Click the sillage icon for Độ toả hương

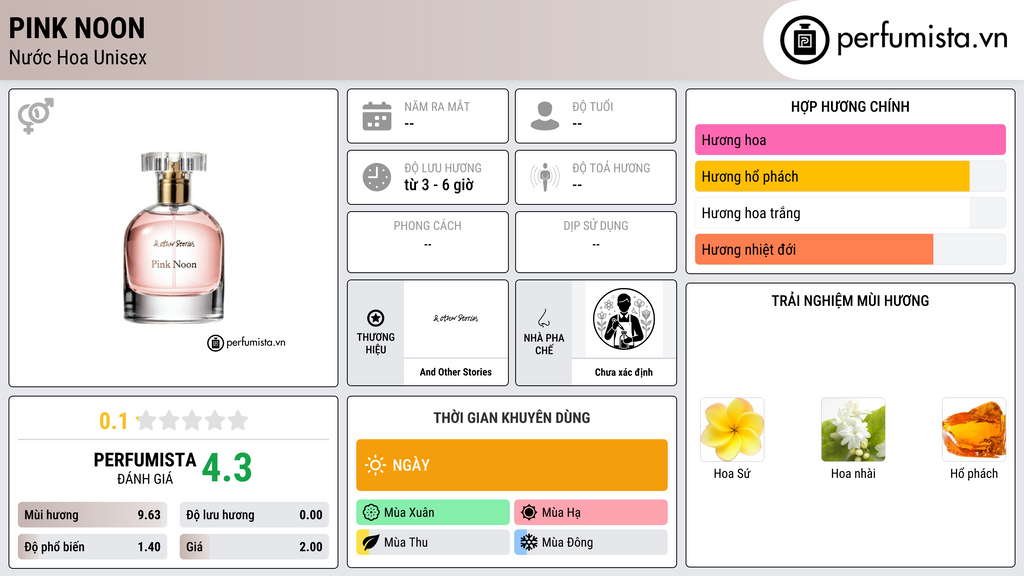545,177
